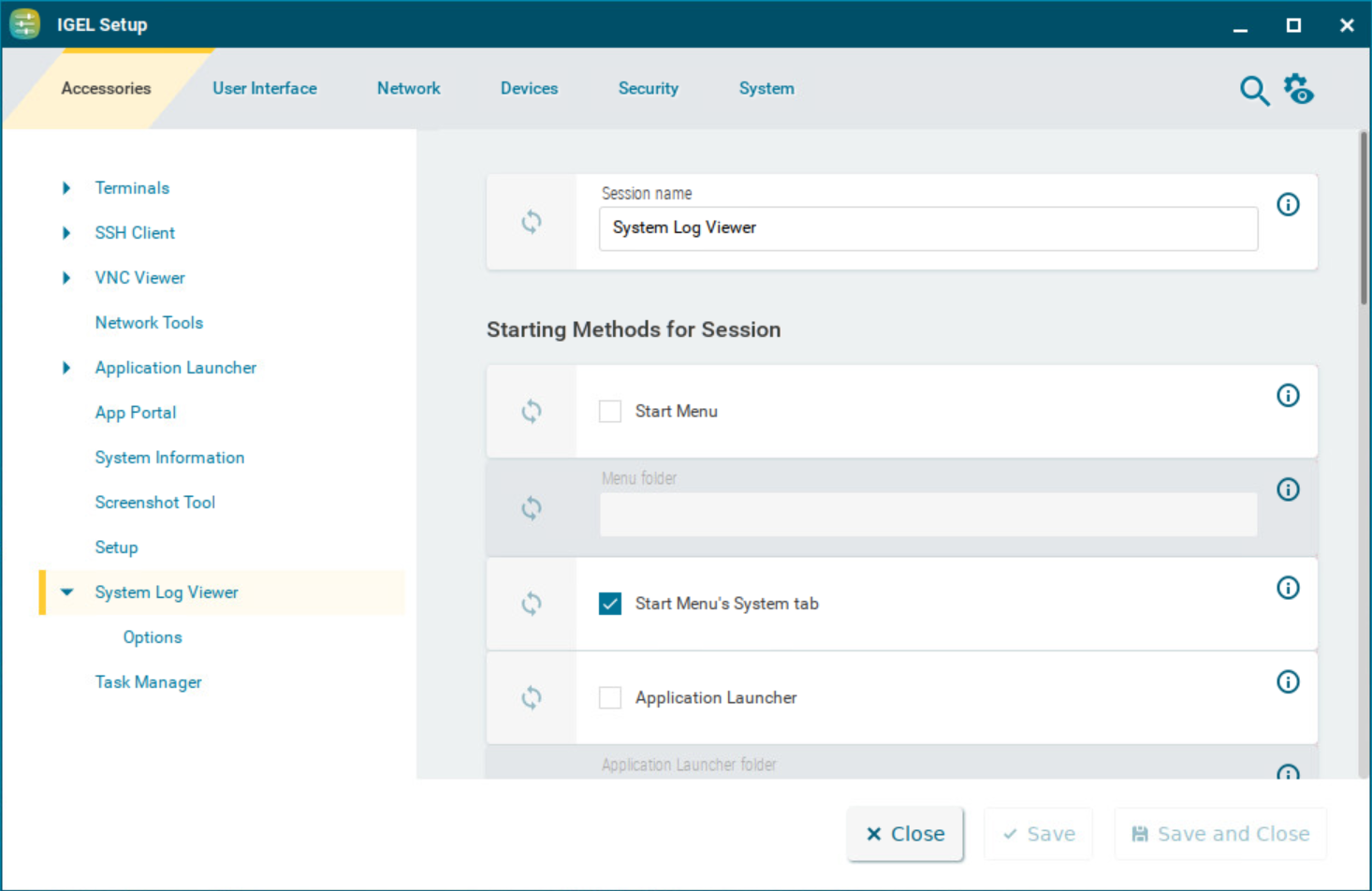The image size is (1372, 891).
Task: Click the reset icon beside Application Launcher
Action: 531,697
